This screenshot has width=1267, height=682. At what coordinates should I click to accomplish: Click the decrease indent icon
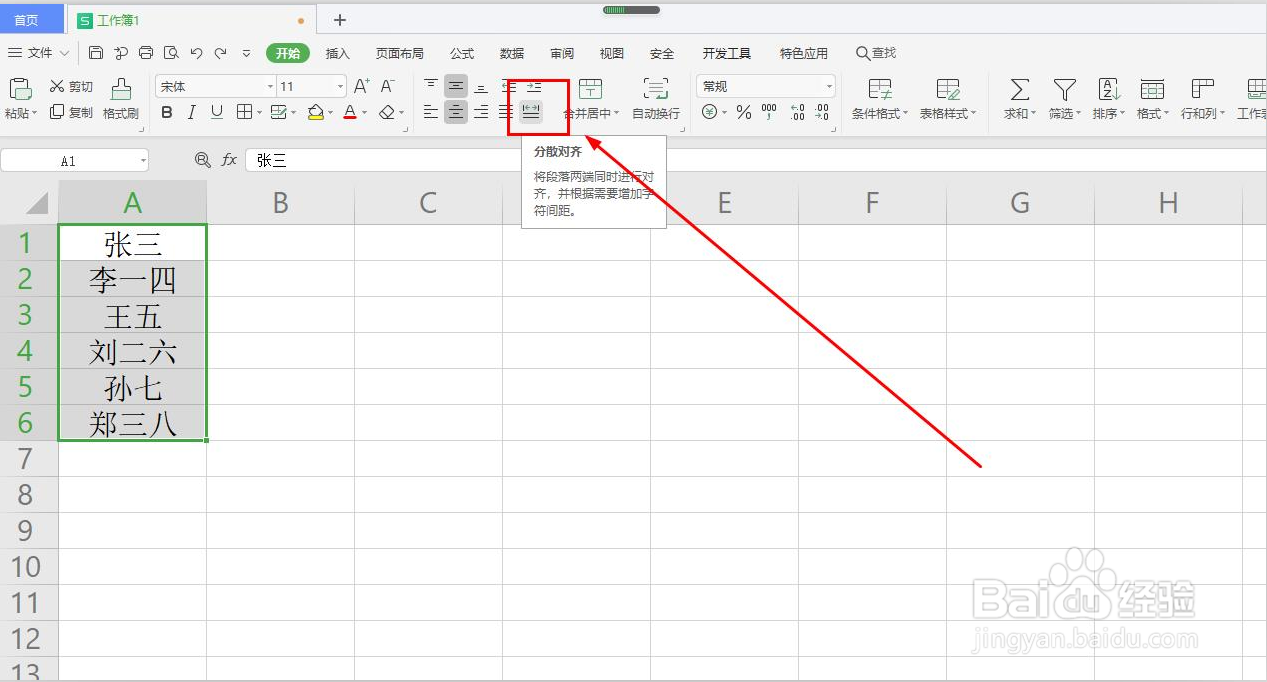(x=509, y=87)
